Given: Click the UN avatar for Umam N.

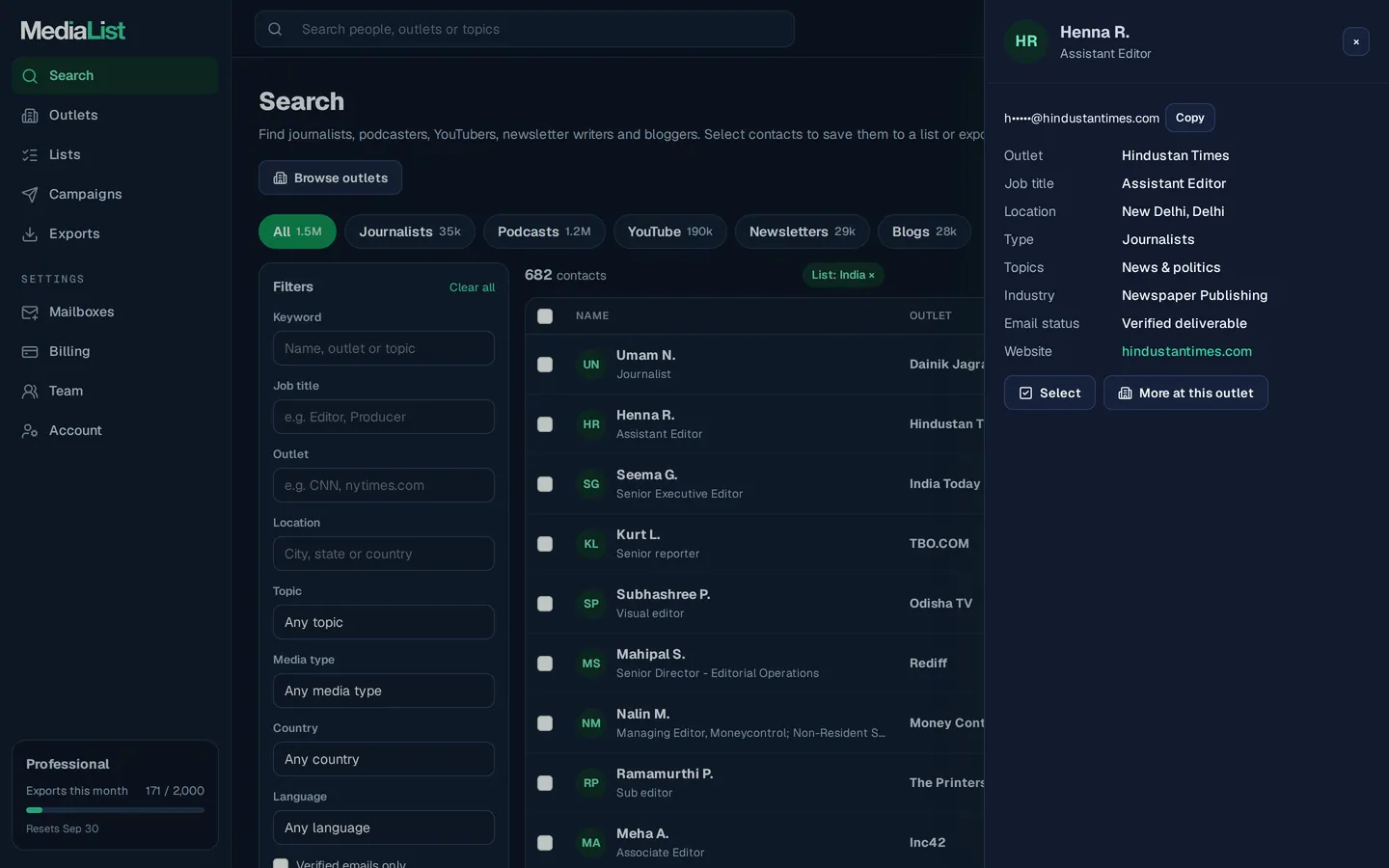Looking at the screenshot, I should coord(591,365).
